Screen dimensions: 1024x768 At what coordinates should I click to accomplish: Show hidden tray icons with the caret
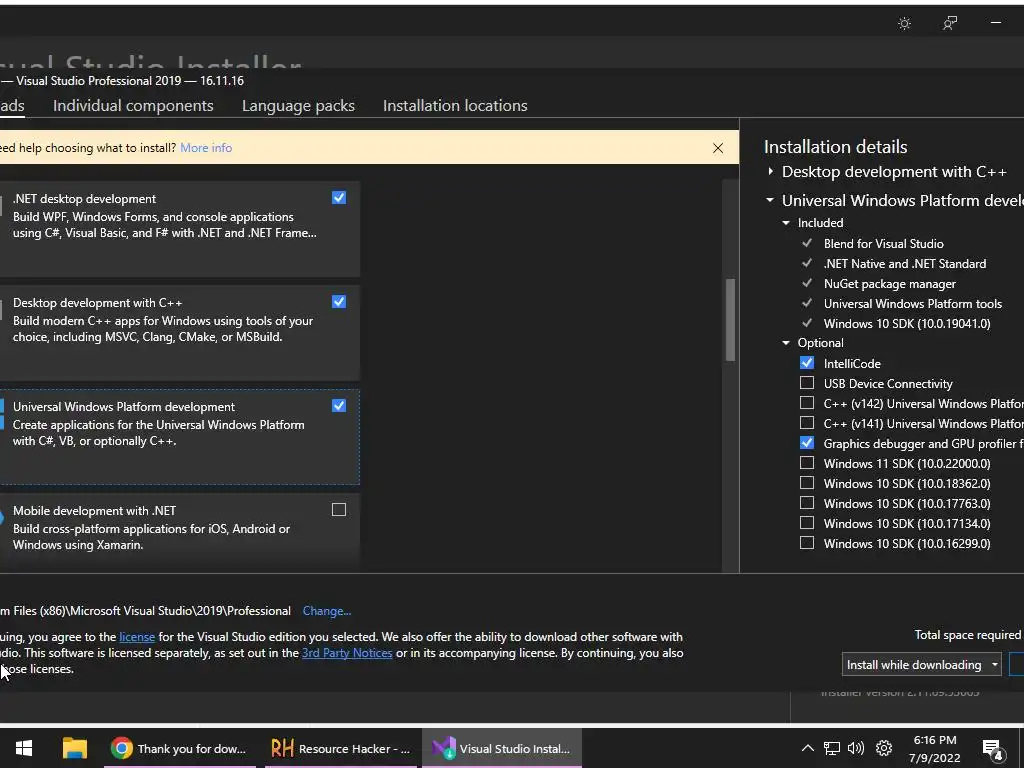click(x=808, y=748)
